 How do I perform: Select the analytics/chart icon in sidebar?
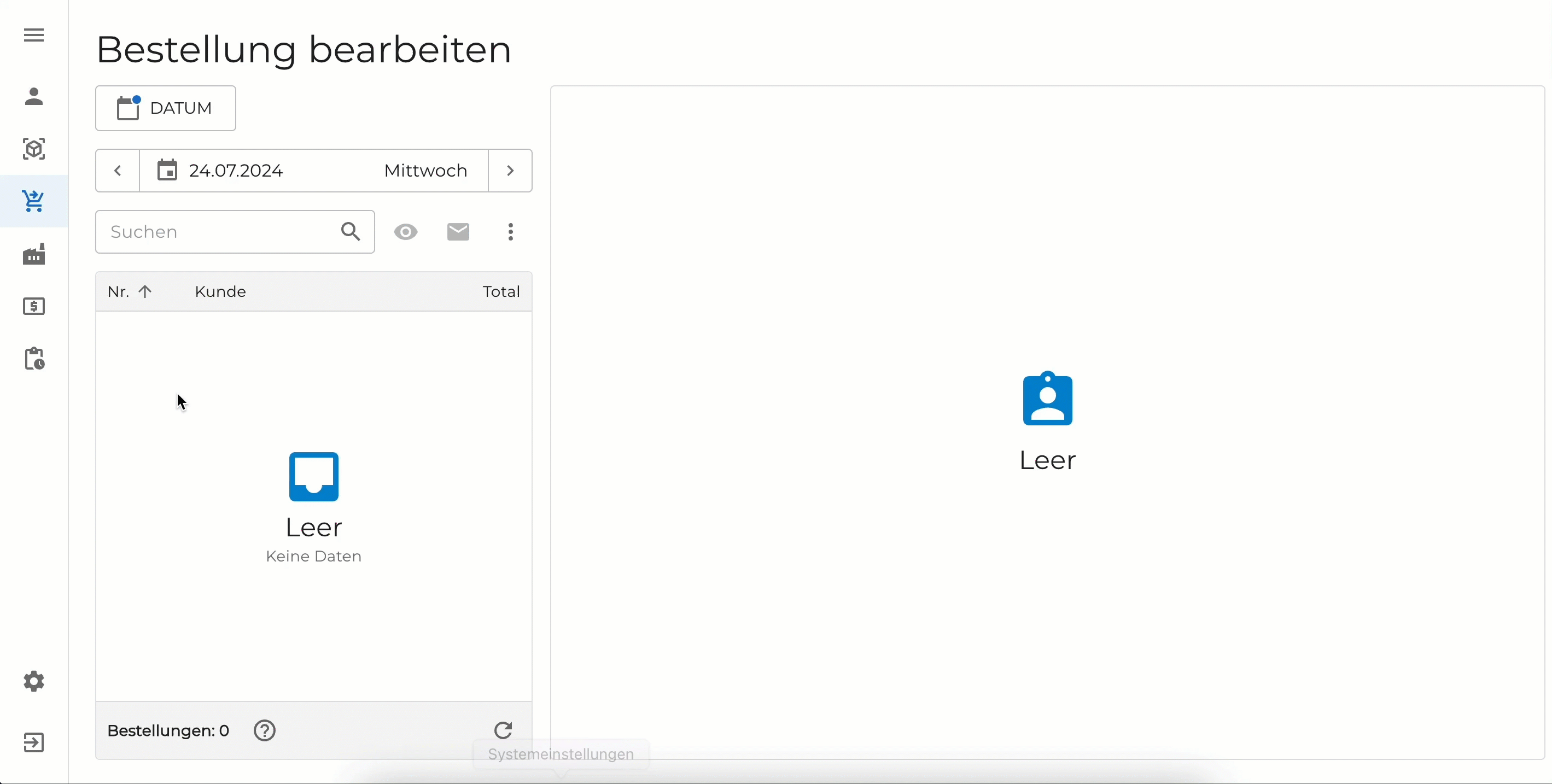click(34, 253)
